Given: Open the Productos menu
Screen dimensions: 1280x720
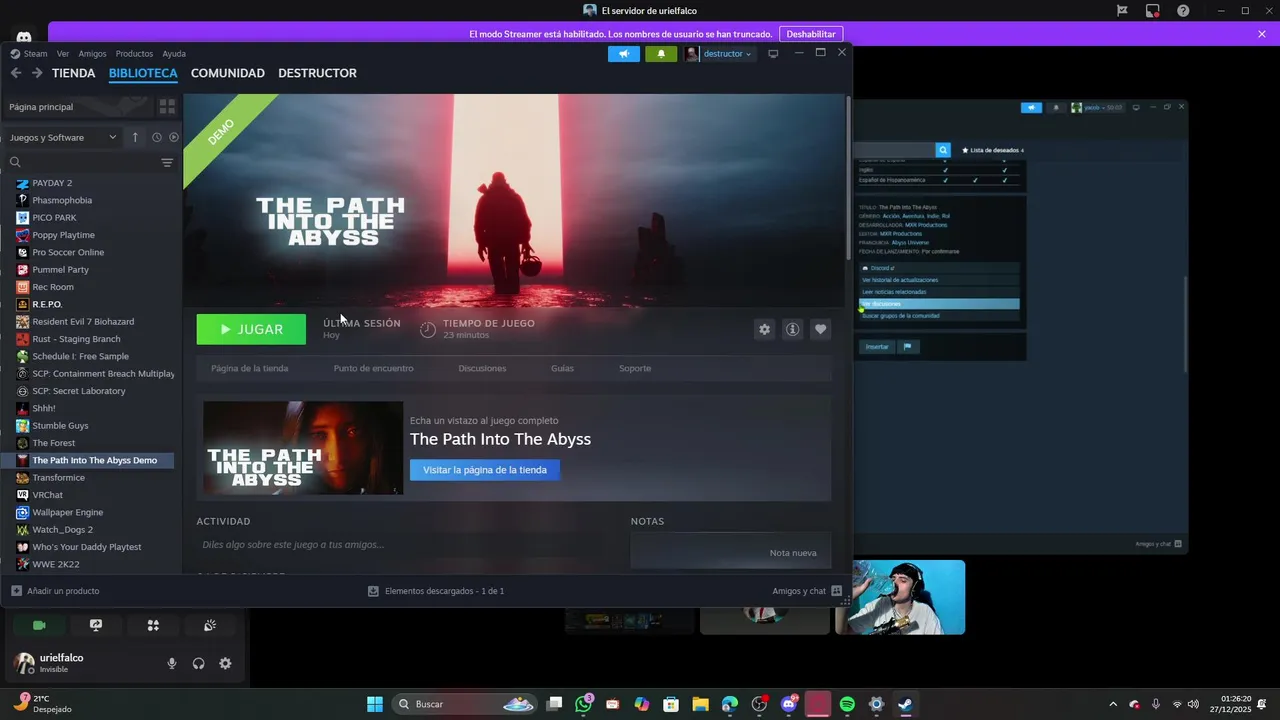Looking at the screenshot, I should click(134, 54).
